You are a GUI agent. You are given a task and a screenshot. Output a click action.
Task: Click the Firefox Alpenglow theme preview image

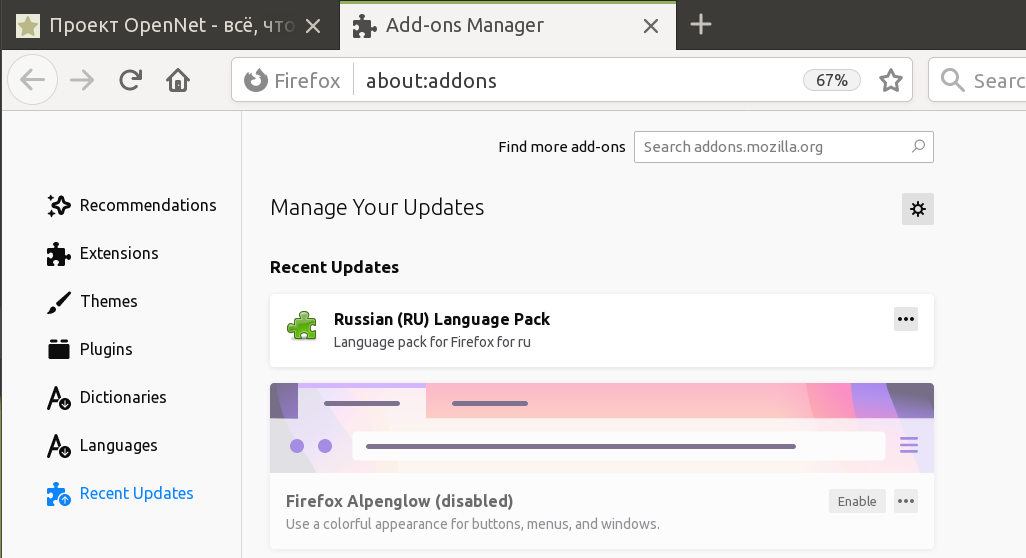point(601,428)
